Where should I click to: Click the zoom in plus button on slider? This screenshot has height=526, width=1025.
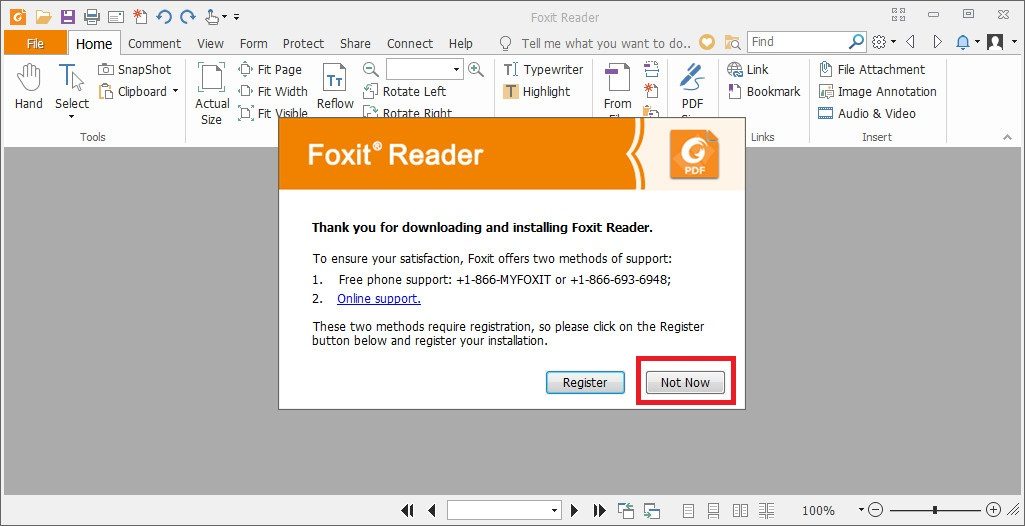pos(993,510)
